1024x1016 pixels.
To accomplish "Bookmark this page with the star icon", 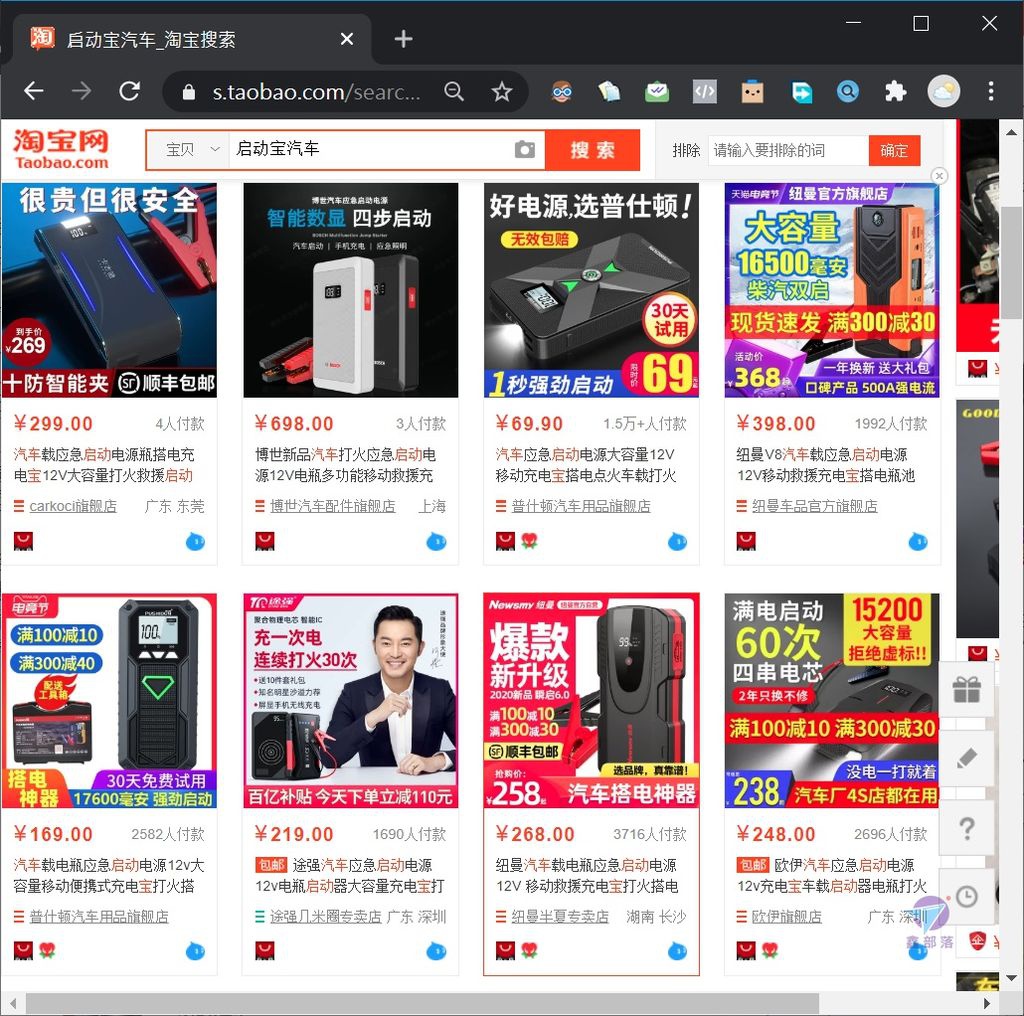I will click(x=502, y=91).
